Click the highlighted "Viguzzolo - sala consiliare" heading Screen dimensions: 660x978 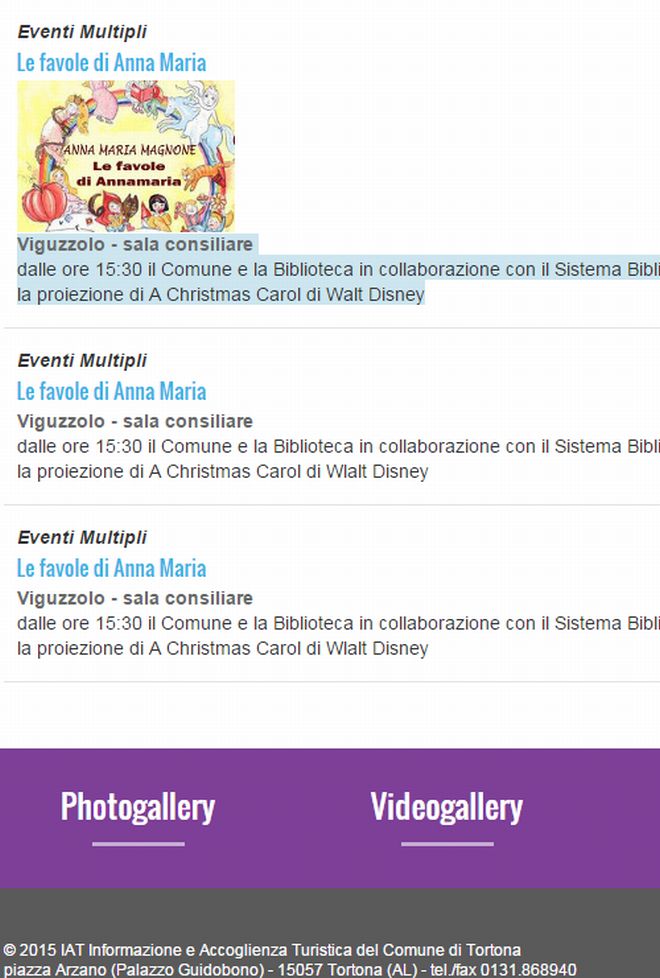(135, 244)
